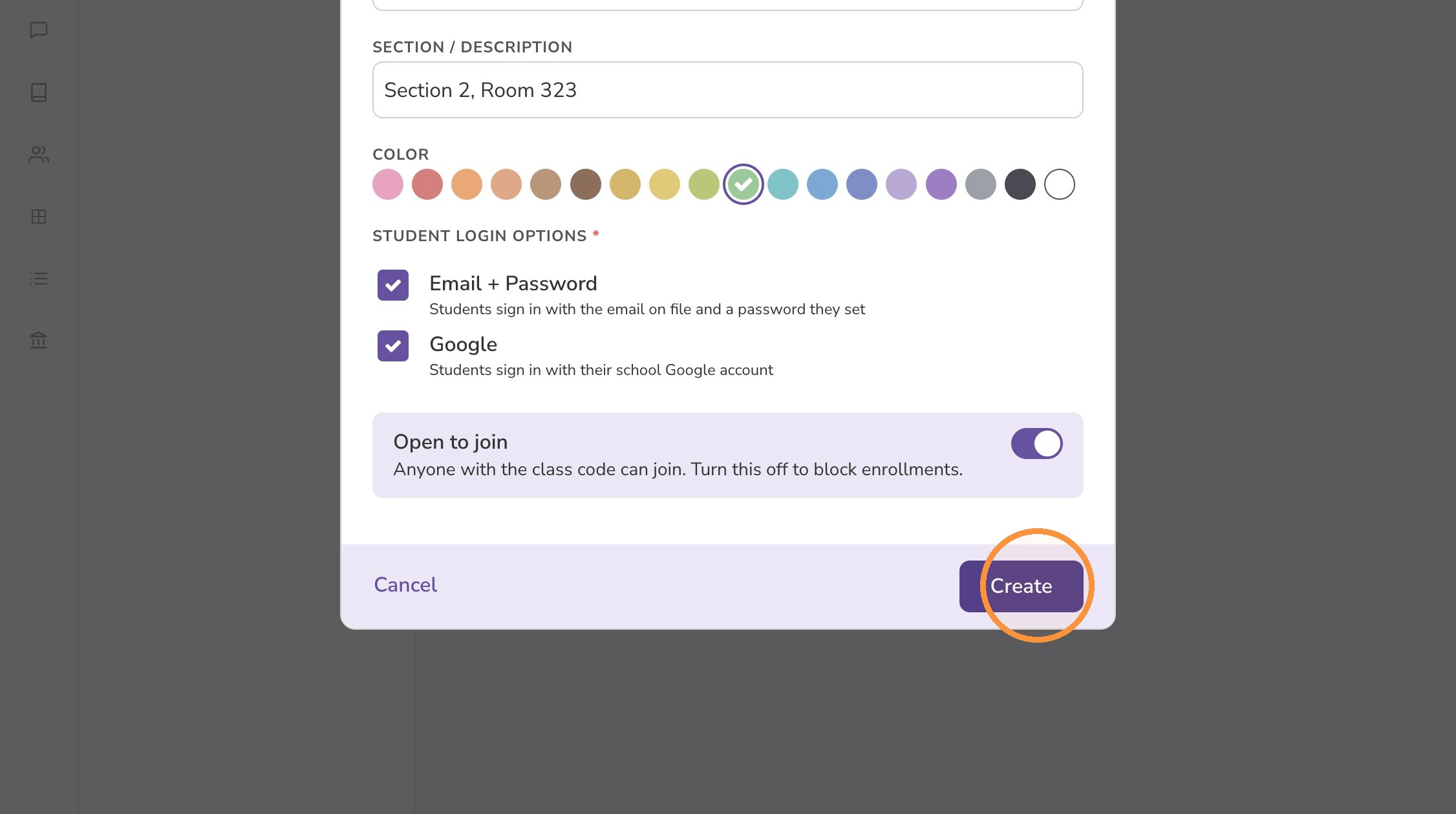Choose the teal color swatch

click(x=783, y=184)
